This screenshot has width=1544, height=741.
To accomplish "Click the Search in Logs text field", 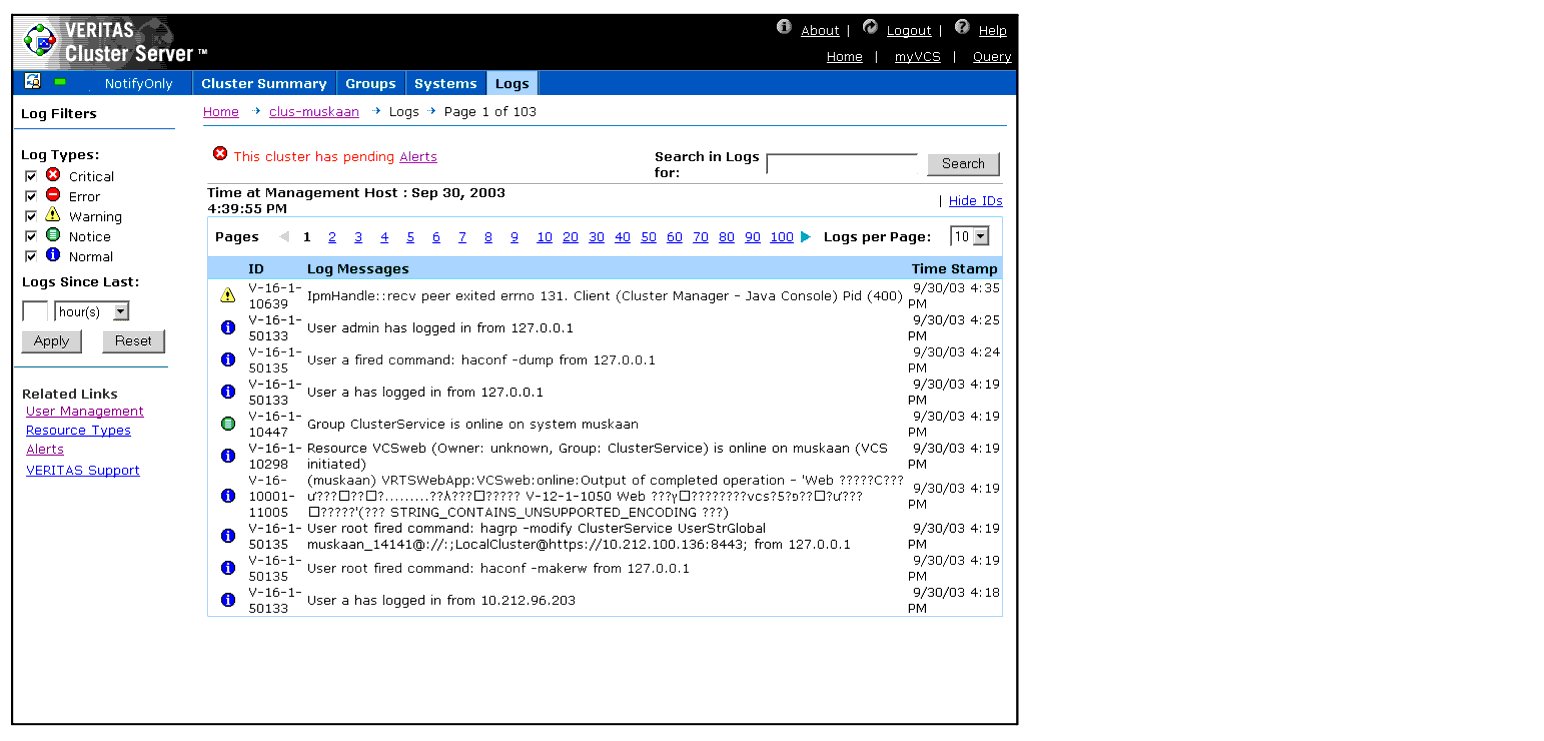I will point(841,164).
